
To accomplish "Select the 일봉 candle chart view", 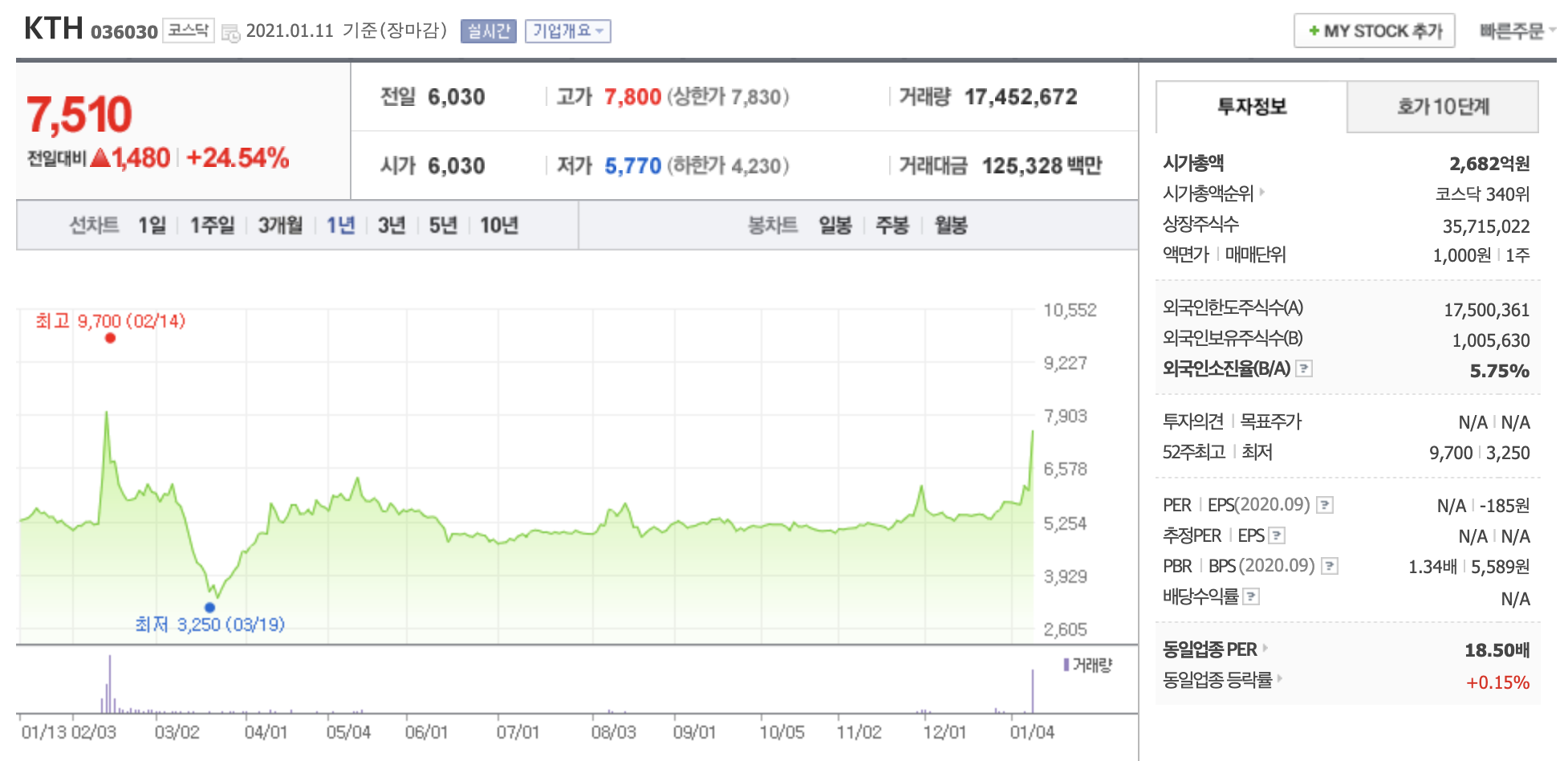I will tap(835, 226).
